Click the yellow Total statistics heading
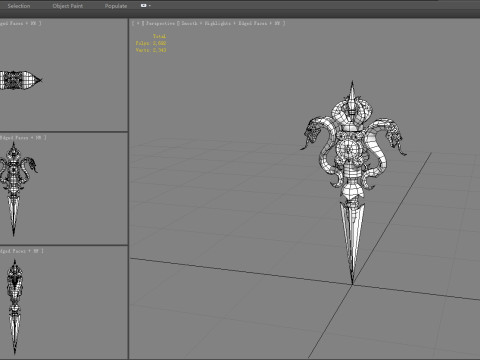Image resolution: width=480 pixels, height=360 pixels. click(x=159, y=36)
